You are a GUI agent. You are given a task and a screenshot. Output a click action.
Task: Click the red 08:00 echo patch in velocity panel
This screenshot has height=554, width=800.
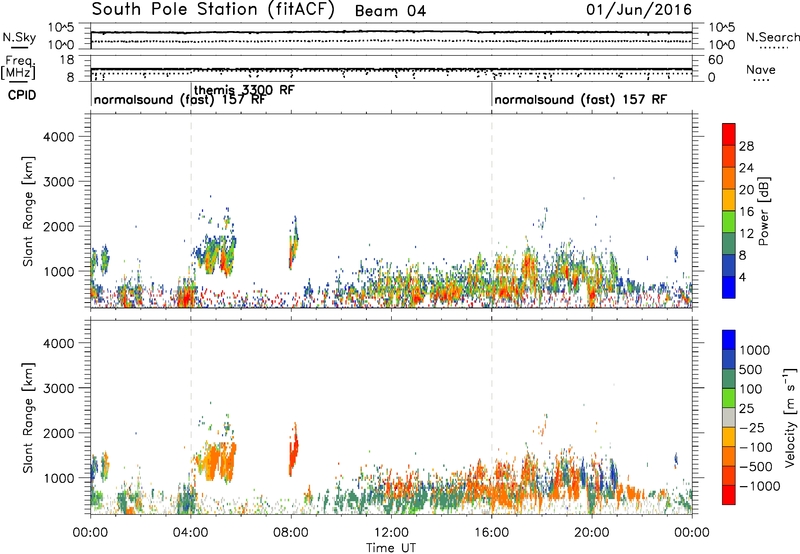[293, 449]
